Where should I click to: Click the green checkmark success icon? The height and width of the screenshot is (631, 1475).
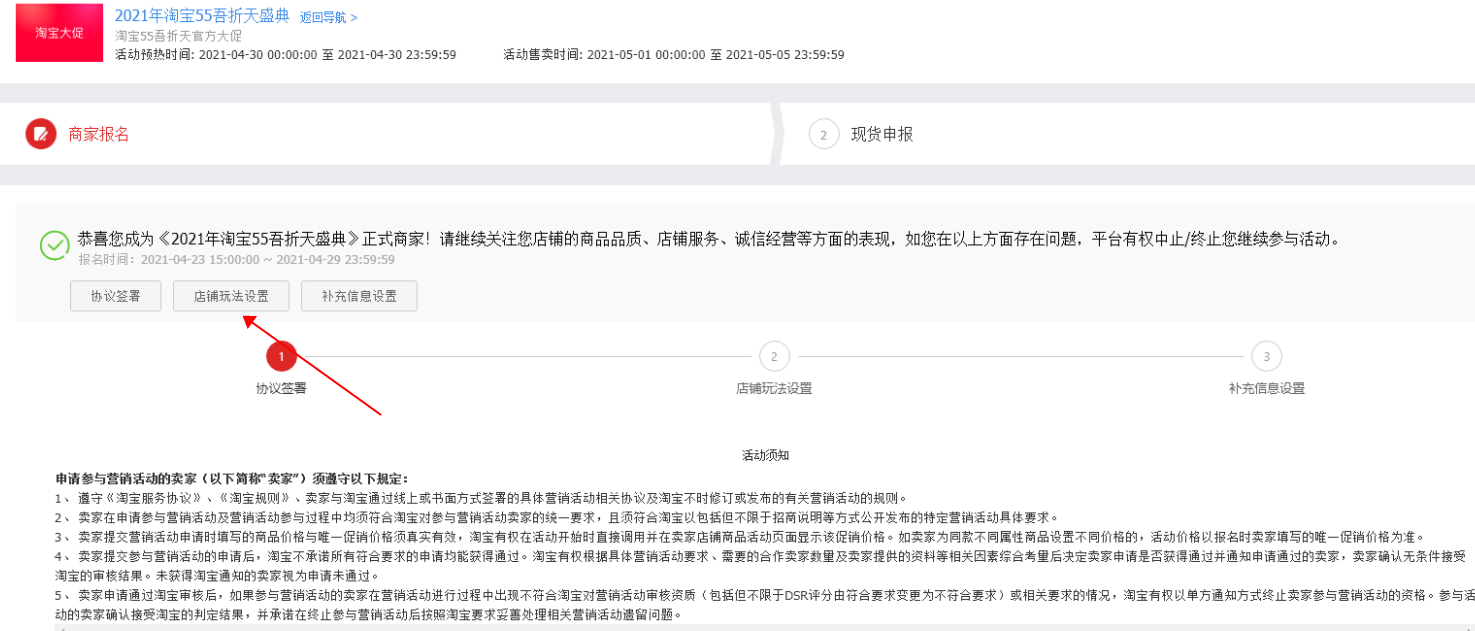[54, 246]
